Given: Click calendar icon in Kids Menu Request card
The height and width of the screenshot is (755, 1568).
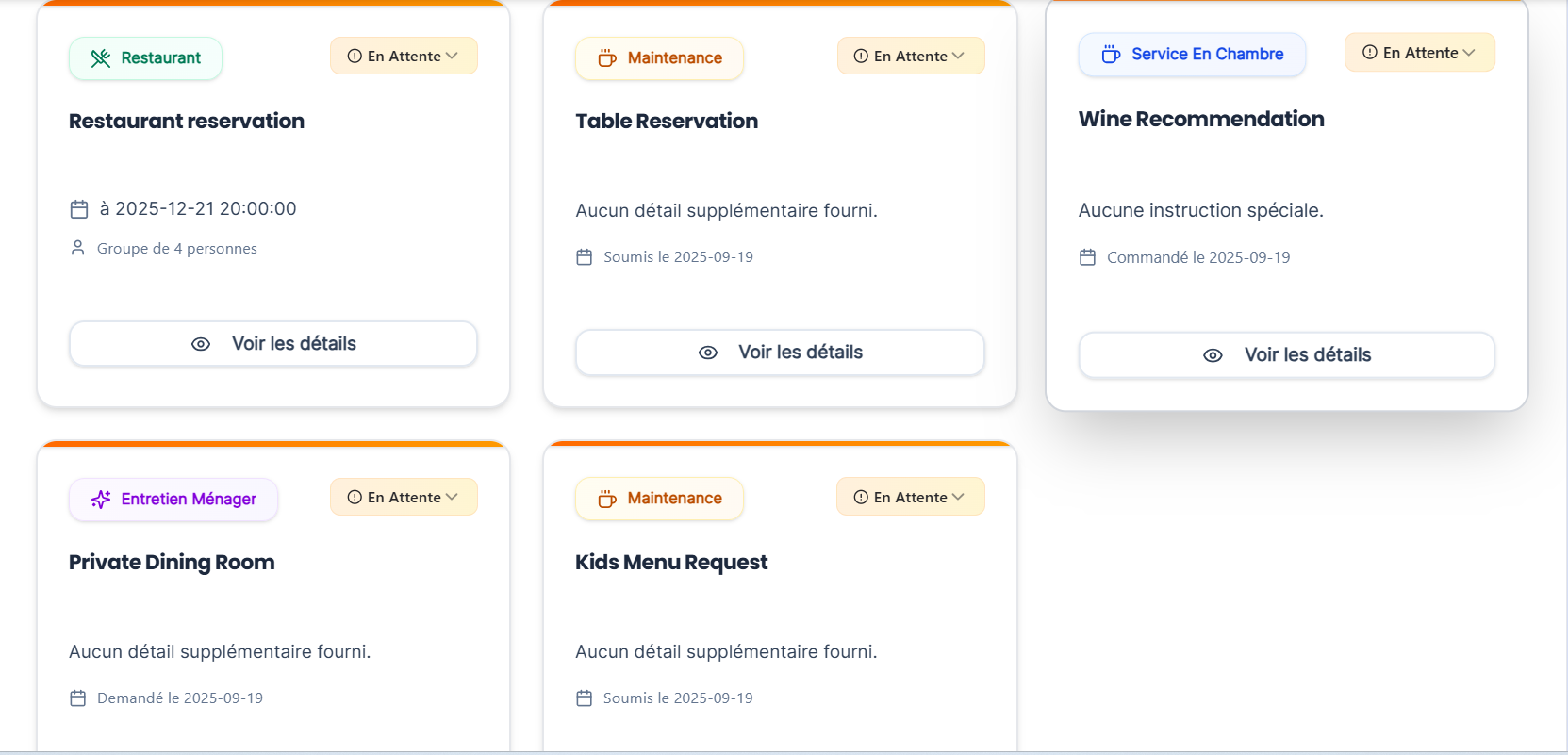Looking at the screenshot, I should (585, 698).
